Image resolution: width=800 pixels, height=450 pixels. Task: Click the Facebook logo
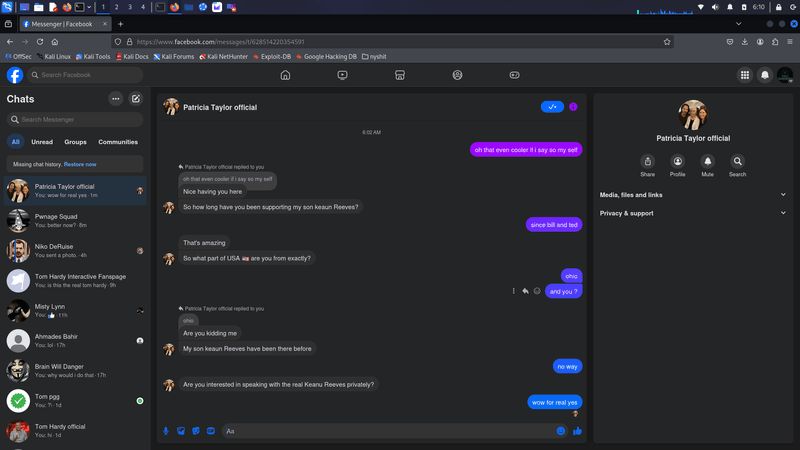[15, 75]
